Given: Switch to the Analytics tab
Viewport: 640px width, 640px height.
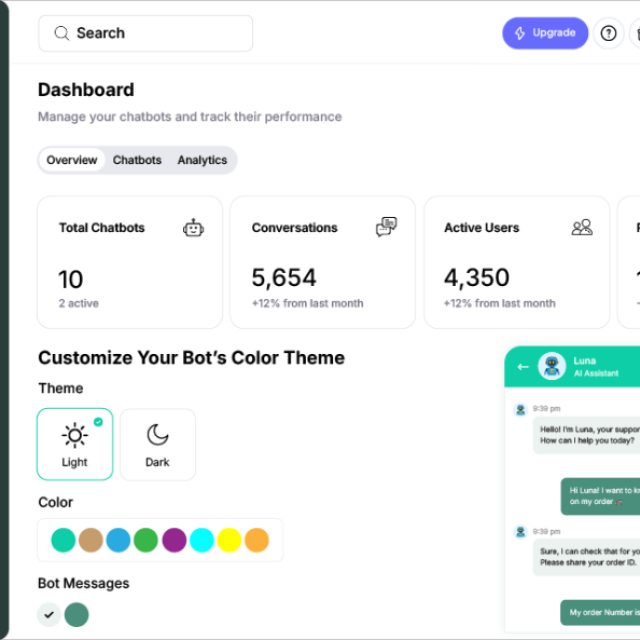Looking at the screenshot, I should click(x=202, y=160).
